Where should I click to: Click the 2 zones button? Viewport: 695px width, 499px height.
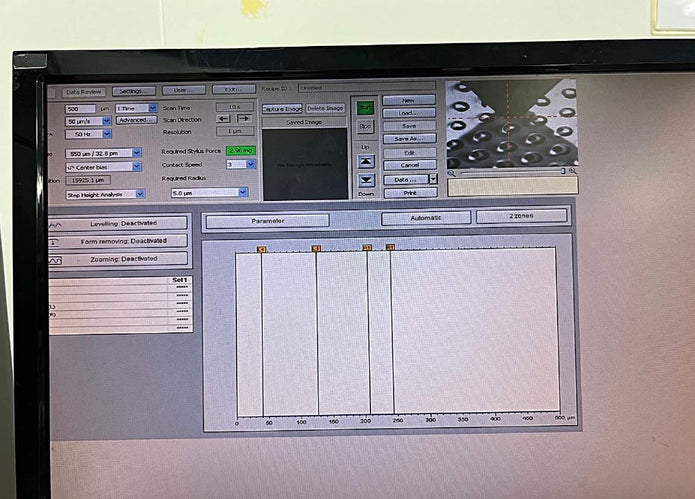pyautogui.click(x=521, y=216)
